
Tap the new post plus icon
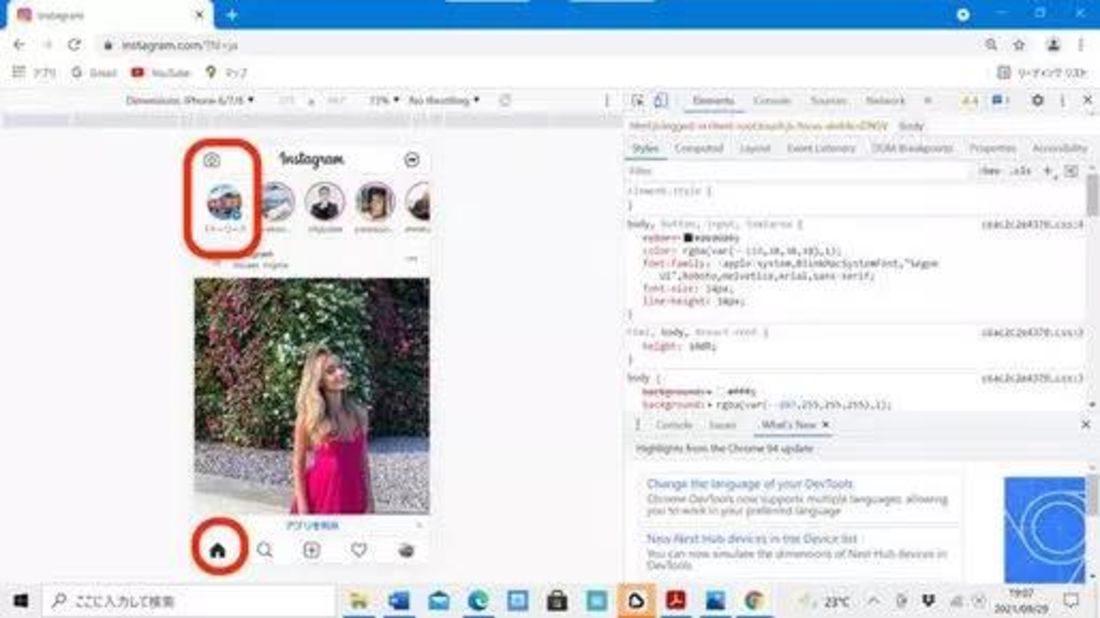pos(311,551)
